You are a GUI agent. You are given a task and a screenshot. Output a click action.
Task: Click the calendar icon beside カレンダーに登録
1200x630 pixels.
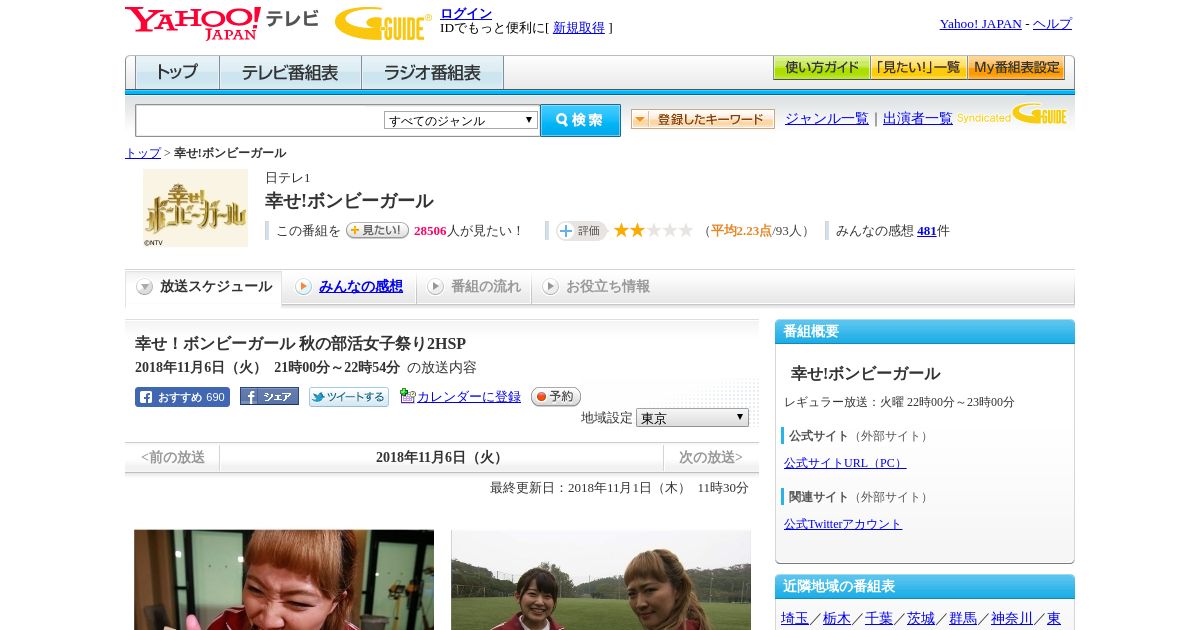pos(407,396)
